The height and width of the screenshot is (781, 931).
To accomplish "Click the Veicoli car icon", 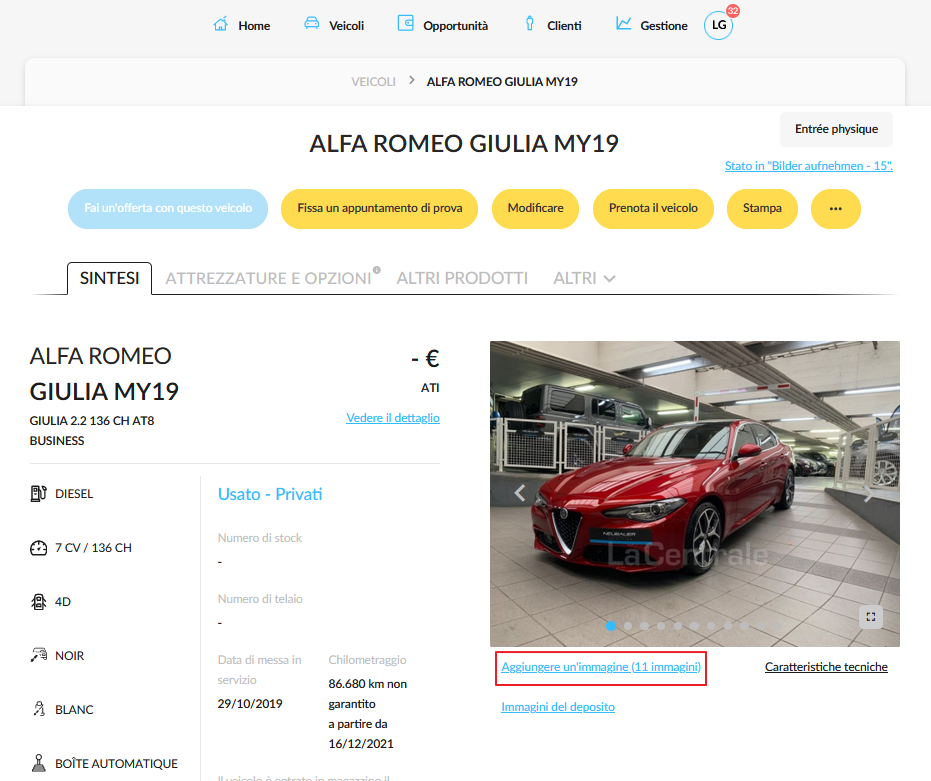I will point(312,24).
